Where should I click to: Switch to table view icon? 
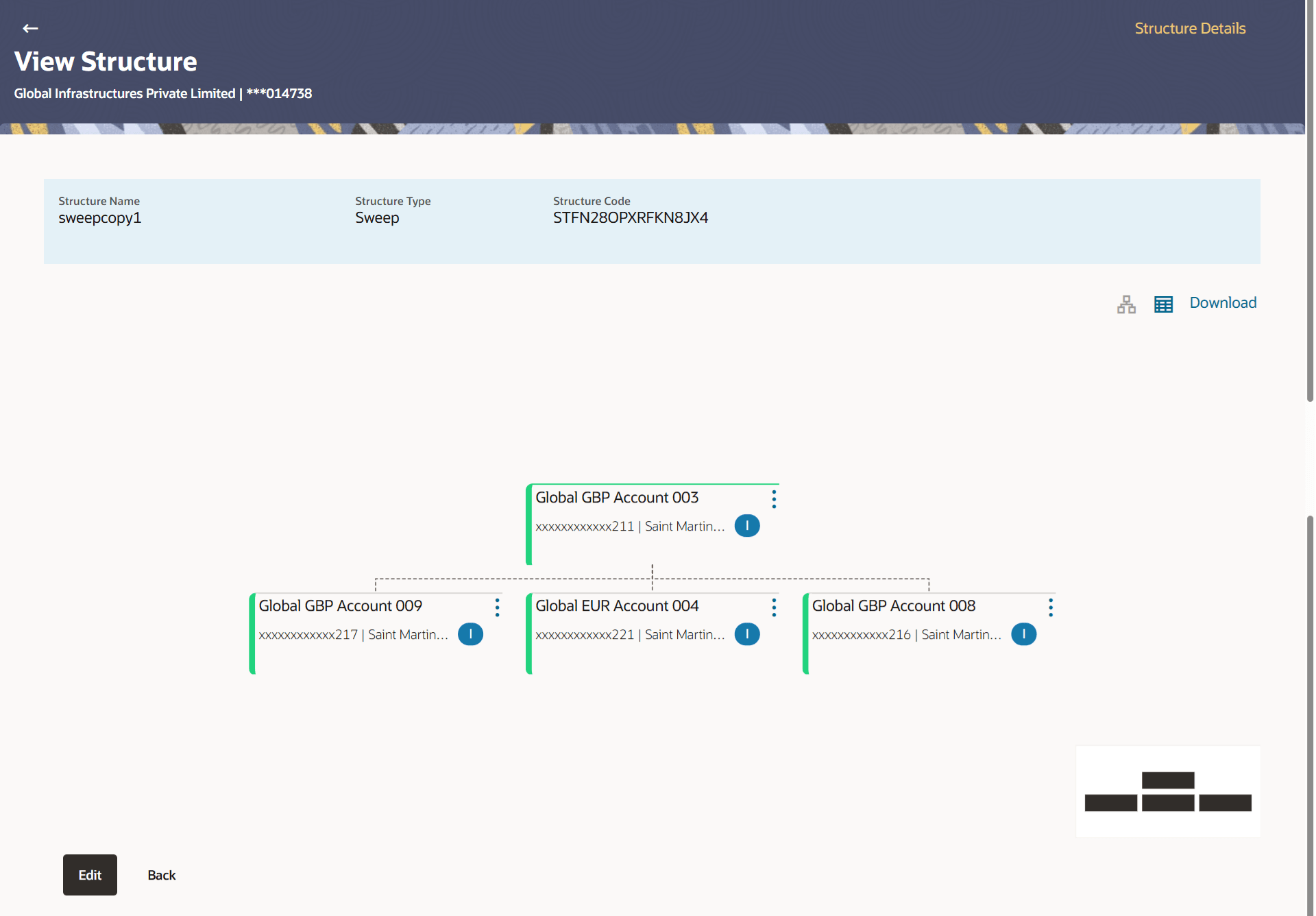(1163, 304)
